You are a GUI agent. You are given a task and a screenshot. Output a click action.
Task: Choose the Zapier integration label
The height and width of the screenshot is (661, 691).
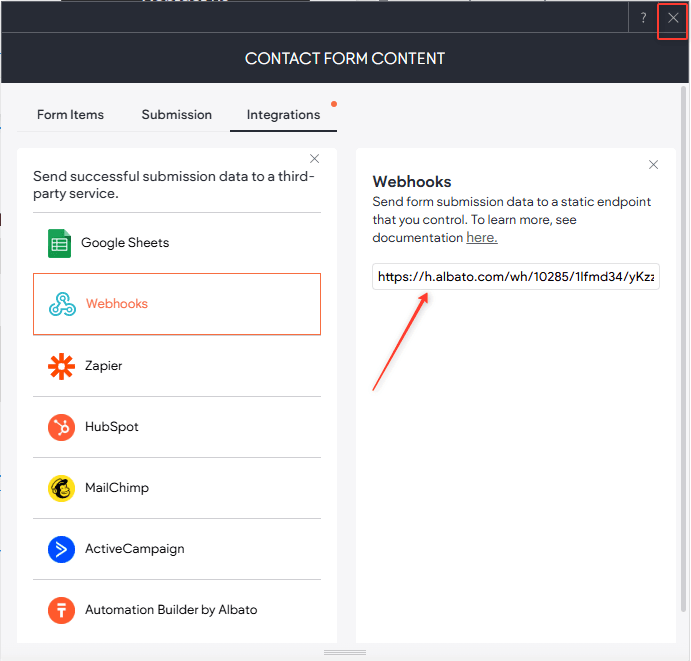[x=104, y=366]
